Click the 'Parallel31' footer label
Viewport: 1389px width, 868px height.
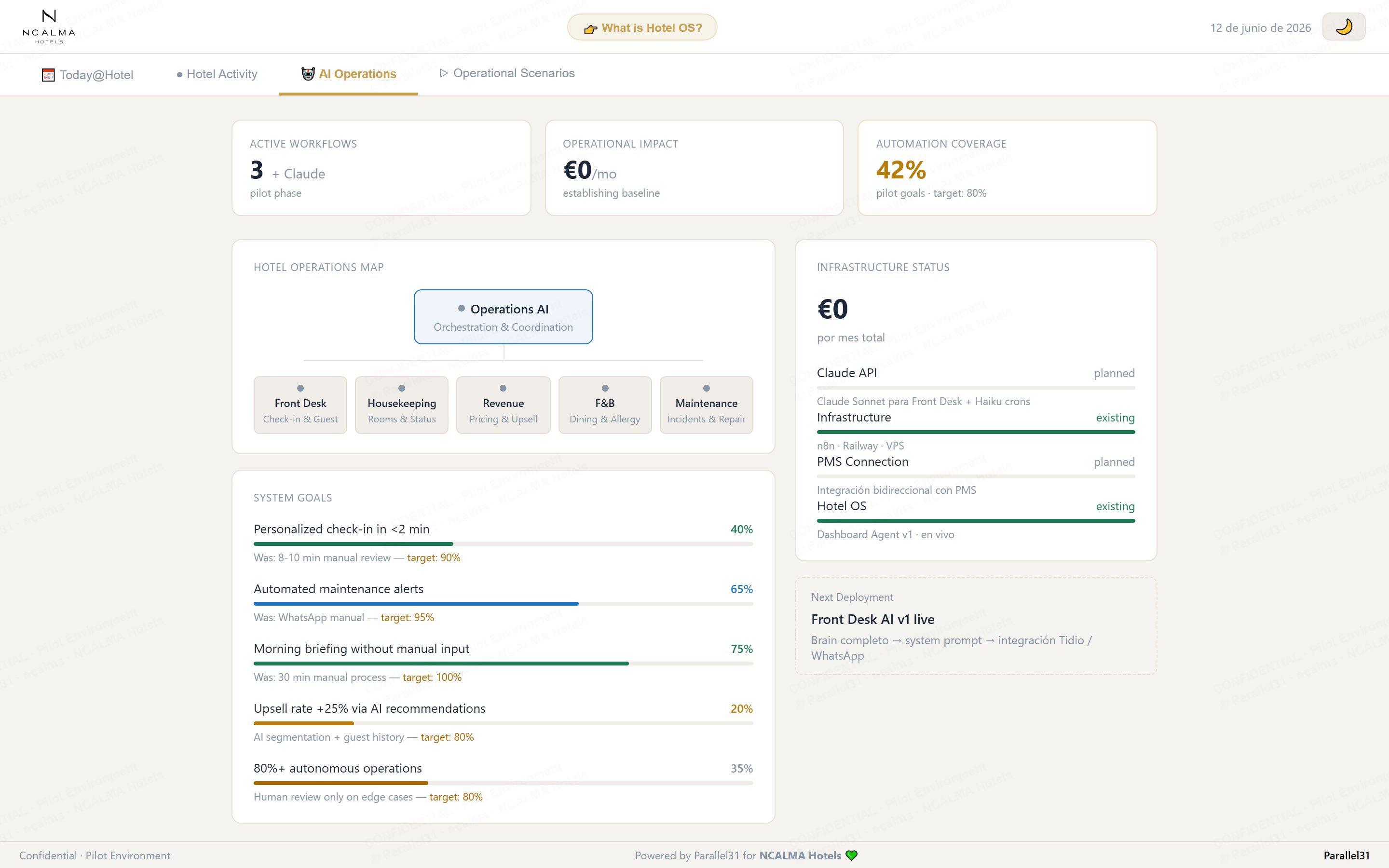coord(1347,855)
